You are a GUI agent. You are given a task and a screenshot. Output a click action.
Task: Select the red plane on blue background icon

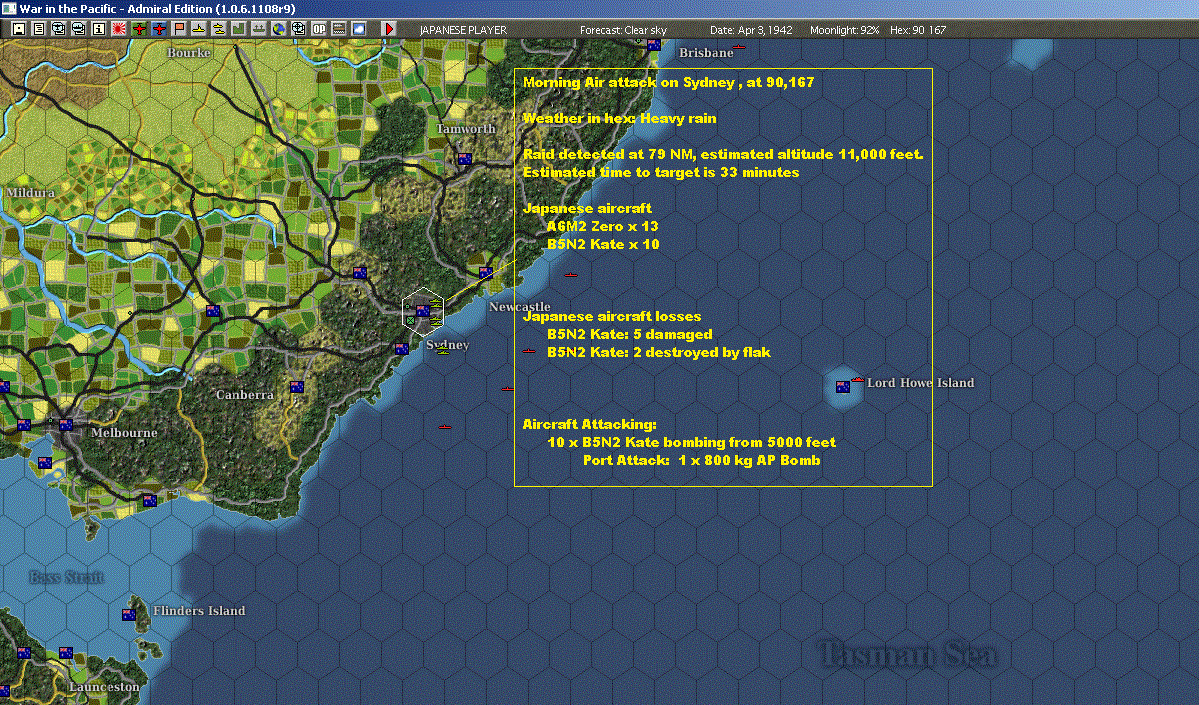coord(158,29)
